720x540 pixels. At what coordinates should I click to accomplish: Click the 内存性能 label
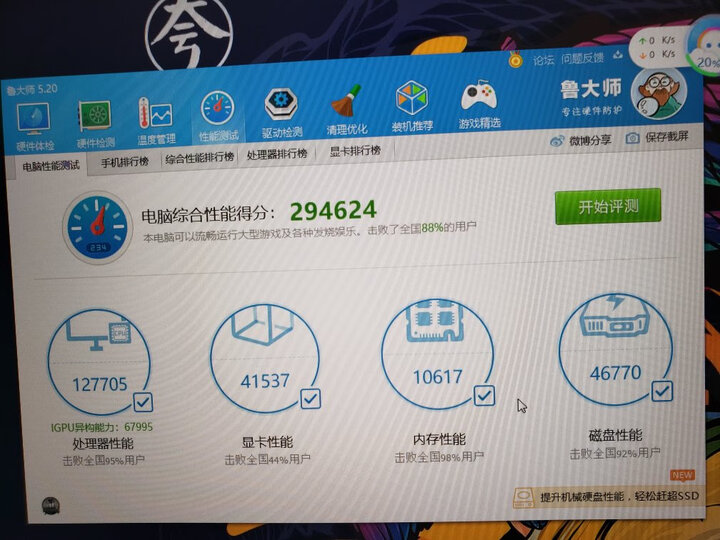pyautogui.click(x=439, y=439)
